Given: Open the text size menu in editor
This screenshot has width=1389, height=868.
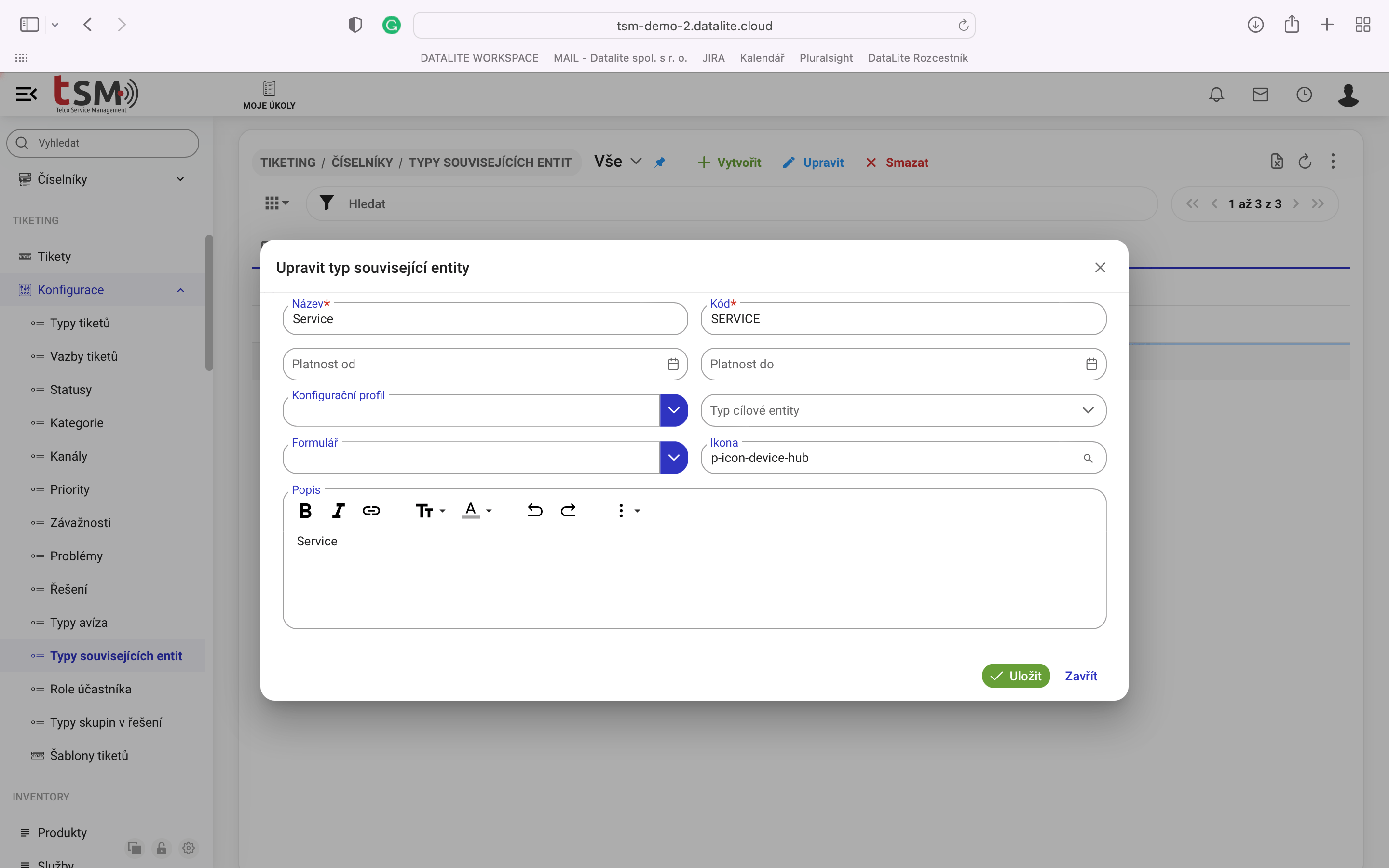Looking at the screenshot, I should [x=431, y=510].
